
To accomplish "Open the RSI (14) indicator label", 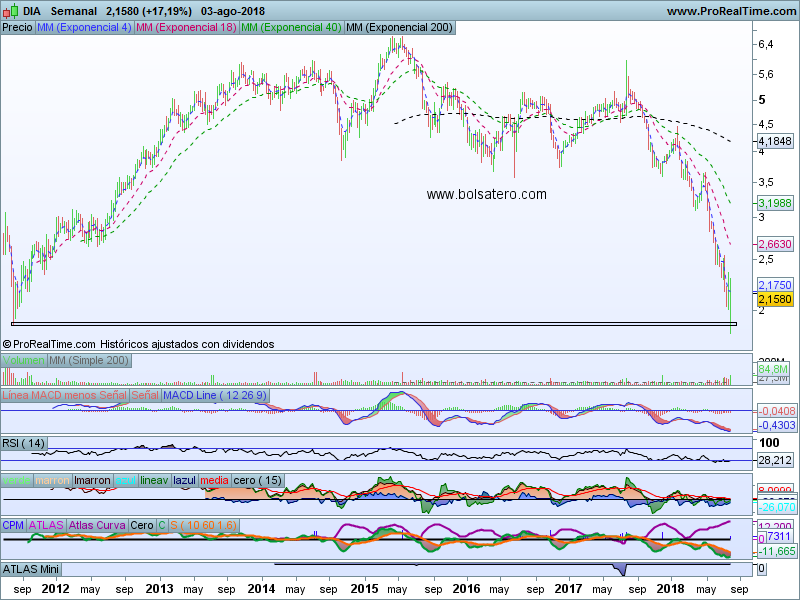I will pyautogui.click(x=24, y=442).
